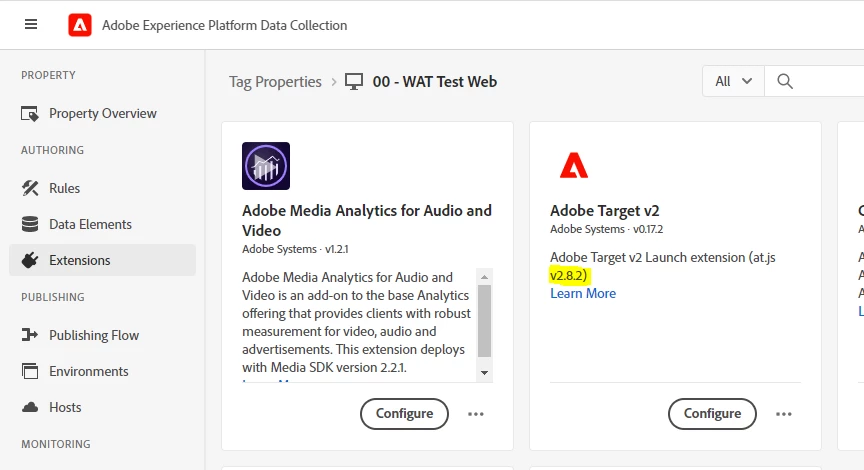Click the Extensions plug icon
This screenshot has height=470, width=864.
[30, 260]
